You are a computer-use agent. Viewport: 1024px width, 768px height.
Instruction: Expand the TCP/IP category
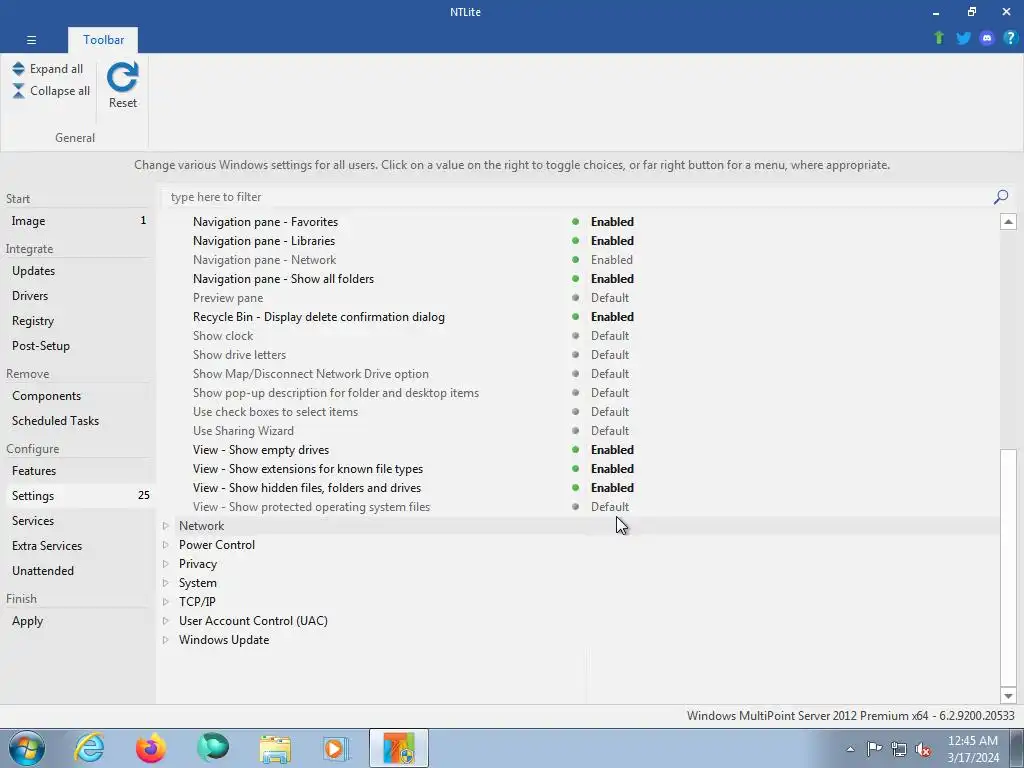coord(166,601)
